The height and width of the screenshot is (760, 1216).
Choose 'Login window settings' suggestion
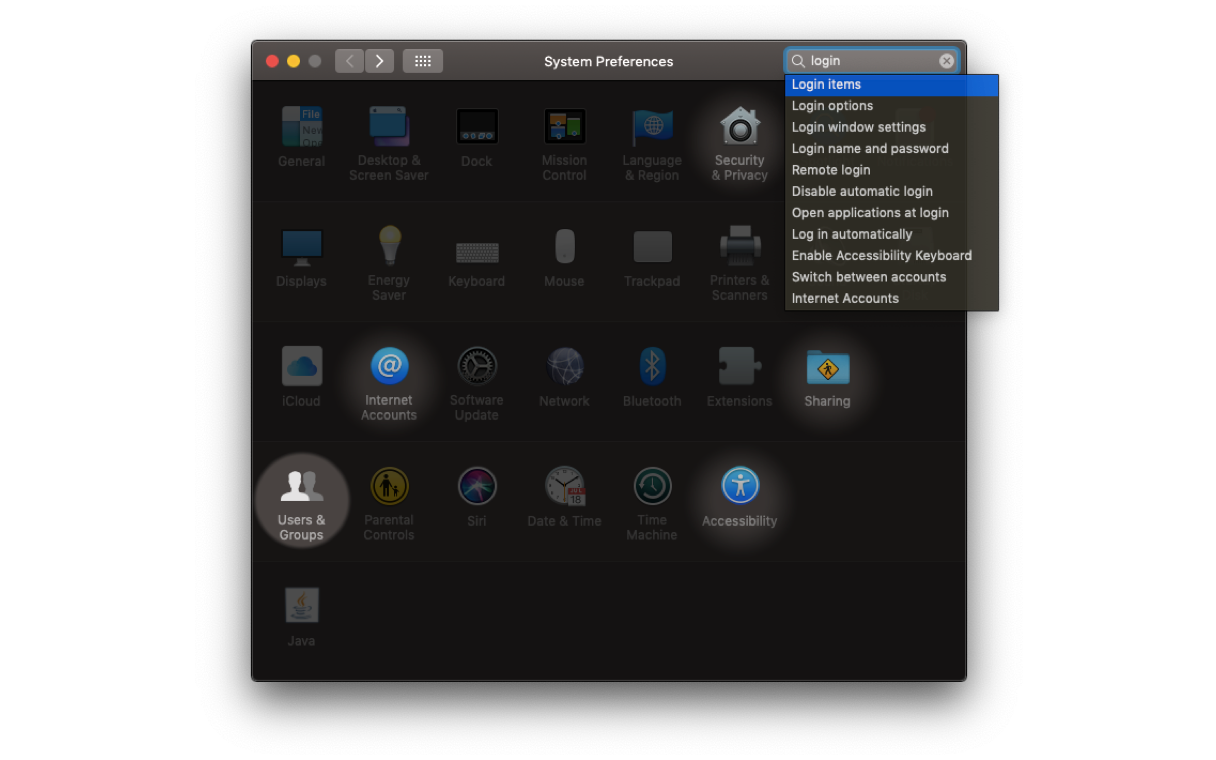pos(892,127)
